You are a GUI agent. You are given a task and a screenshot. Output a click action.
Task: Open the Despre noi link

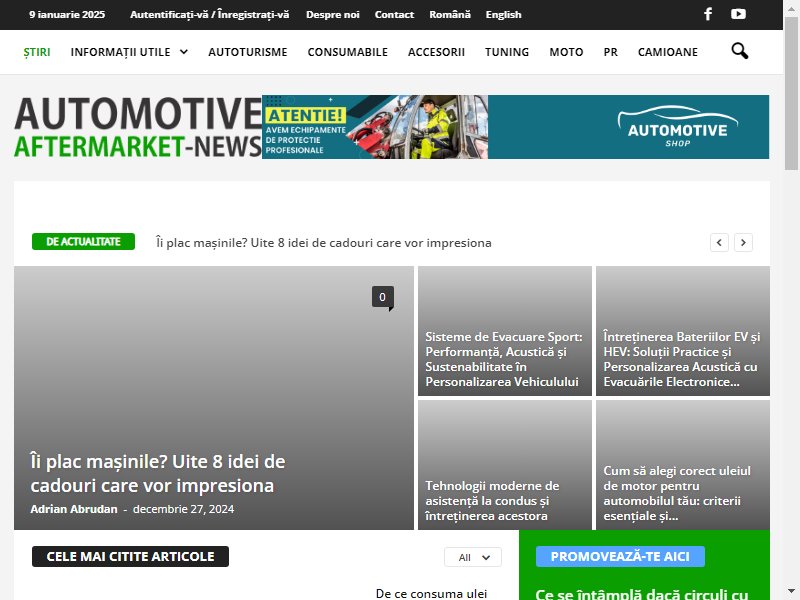click(333, 14)
